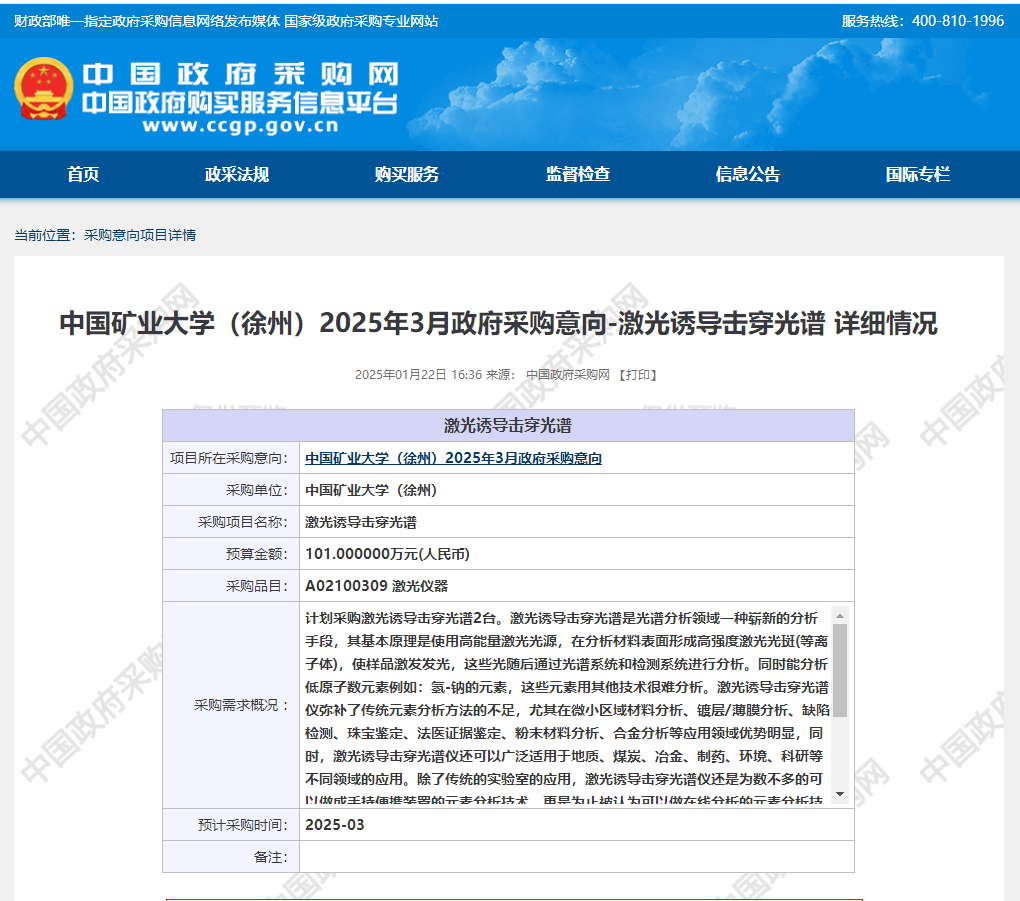1020x901 pixels.
Task: Click the 采购需求概况 description text
Action: click(567, 705)
